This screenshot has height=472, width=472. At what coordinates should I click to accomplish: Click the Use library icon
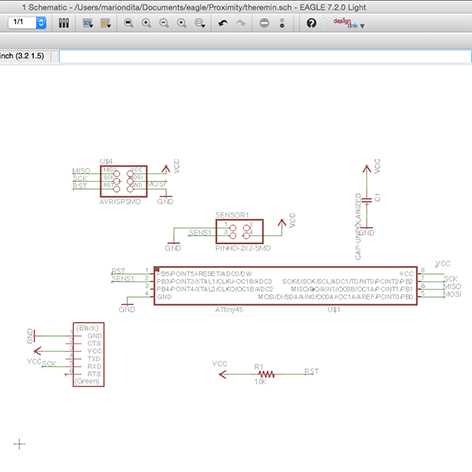tap(64, 23)
